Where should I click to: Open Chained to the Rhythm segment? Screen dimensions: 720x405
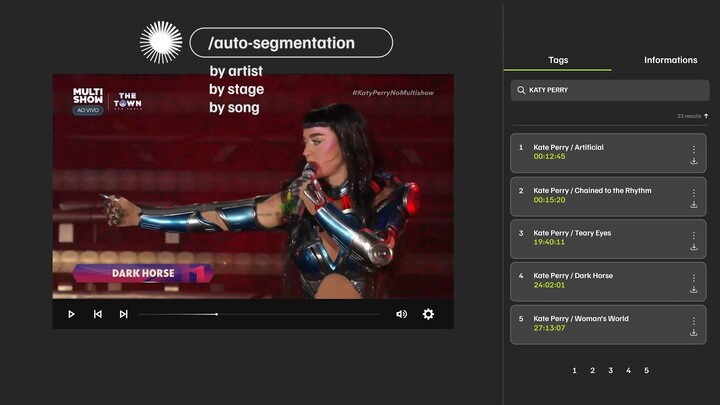coord(608,196)
